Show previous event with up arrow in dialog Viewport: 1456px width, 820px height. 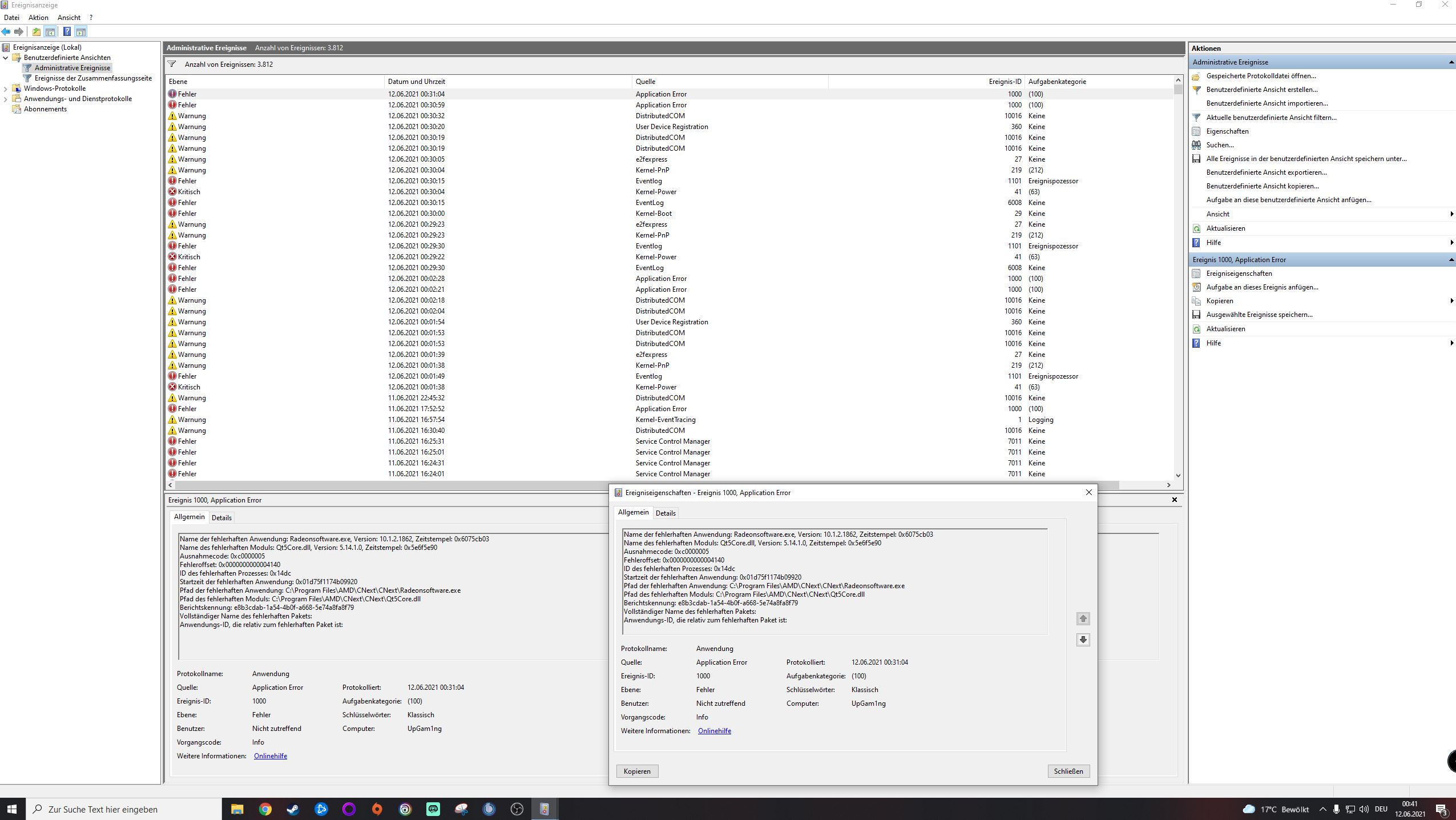[x=1083, y=618]
